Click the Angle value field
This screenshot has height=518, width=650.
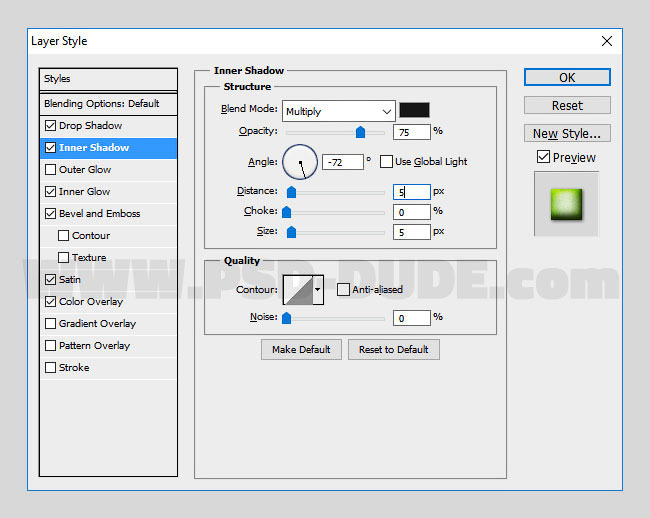click(343, 162)
